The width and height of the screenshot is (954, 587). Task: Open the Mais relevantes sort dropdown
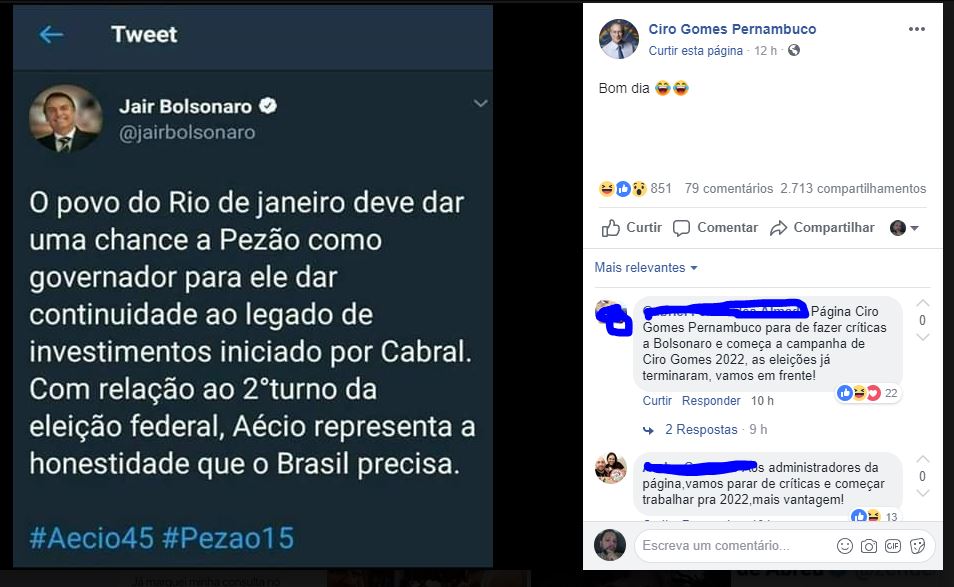(x=646, y=268)
